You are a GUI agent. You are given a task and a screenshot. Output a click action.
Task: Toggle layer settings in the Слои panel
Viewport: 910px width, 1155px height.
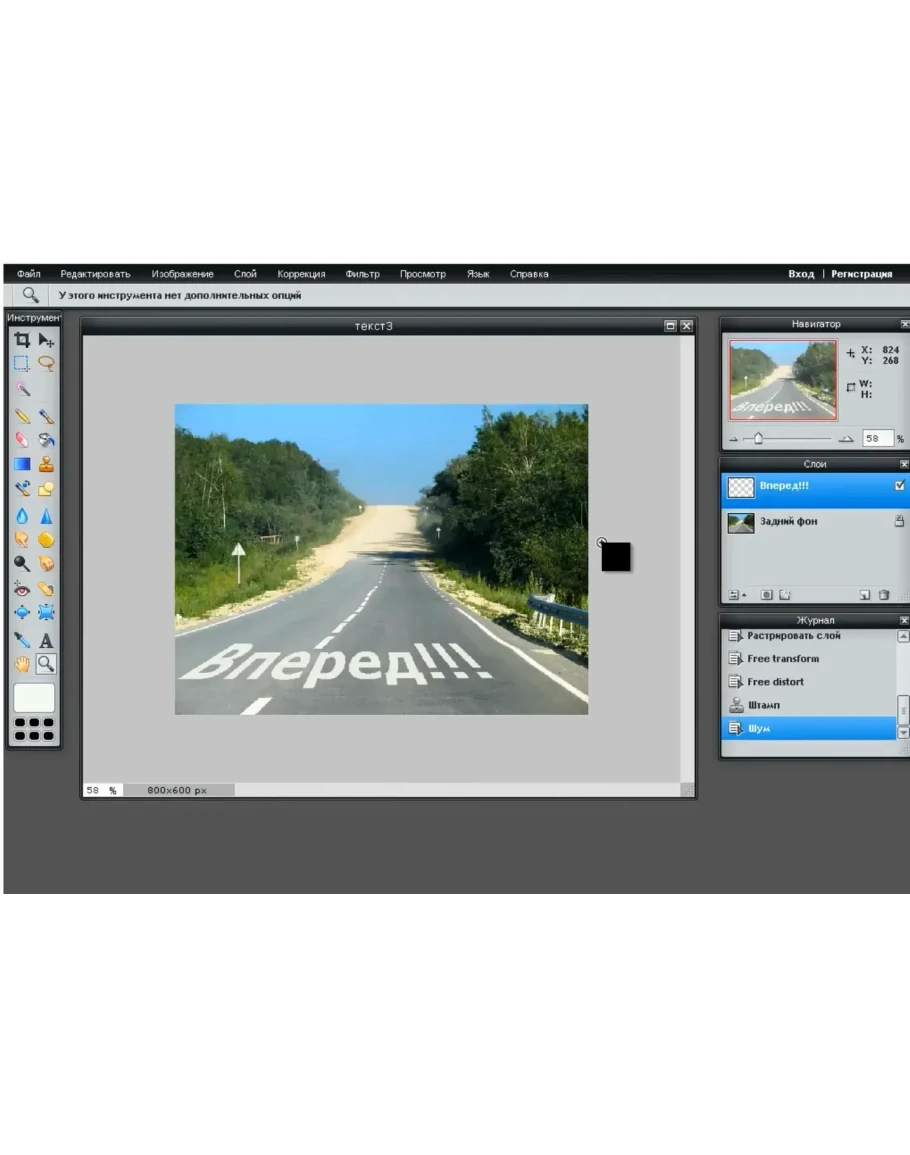click(736, 595)
